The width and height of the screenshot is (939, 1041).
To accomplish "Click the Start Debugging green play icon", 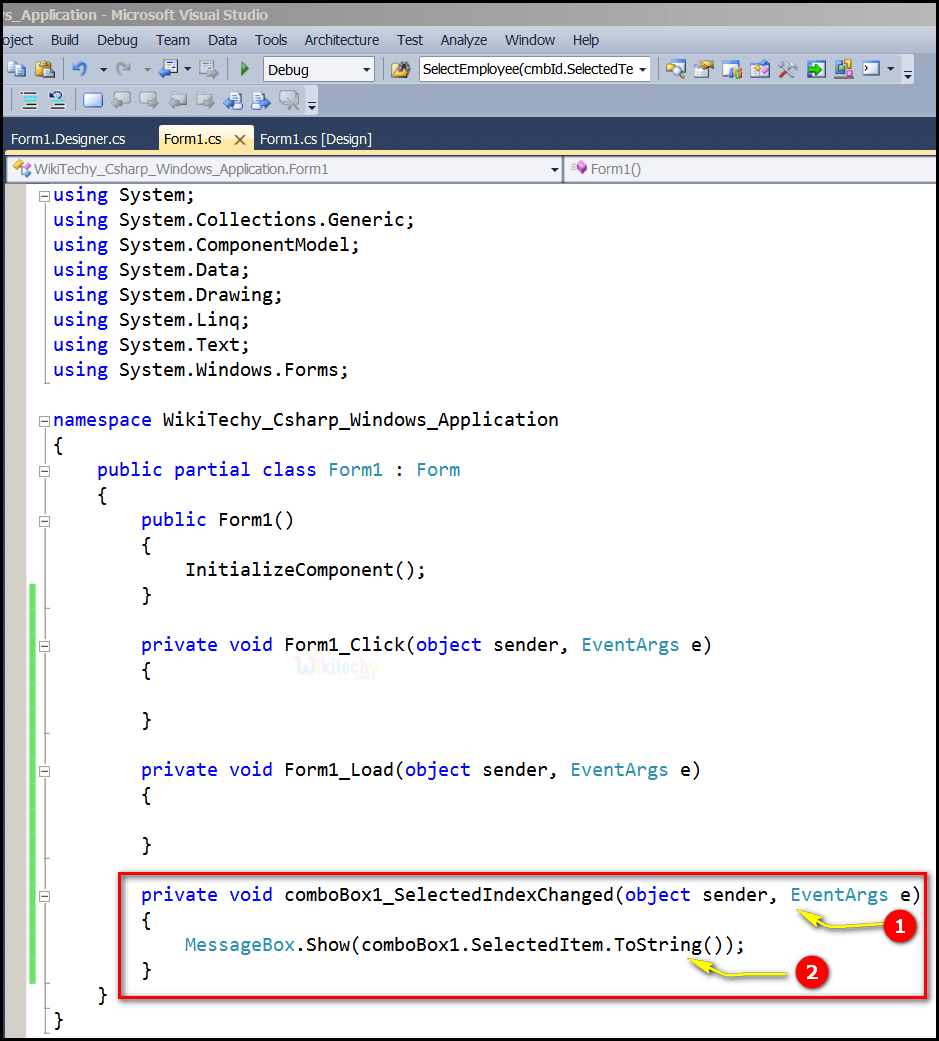I will click(244, 69).
